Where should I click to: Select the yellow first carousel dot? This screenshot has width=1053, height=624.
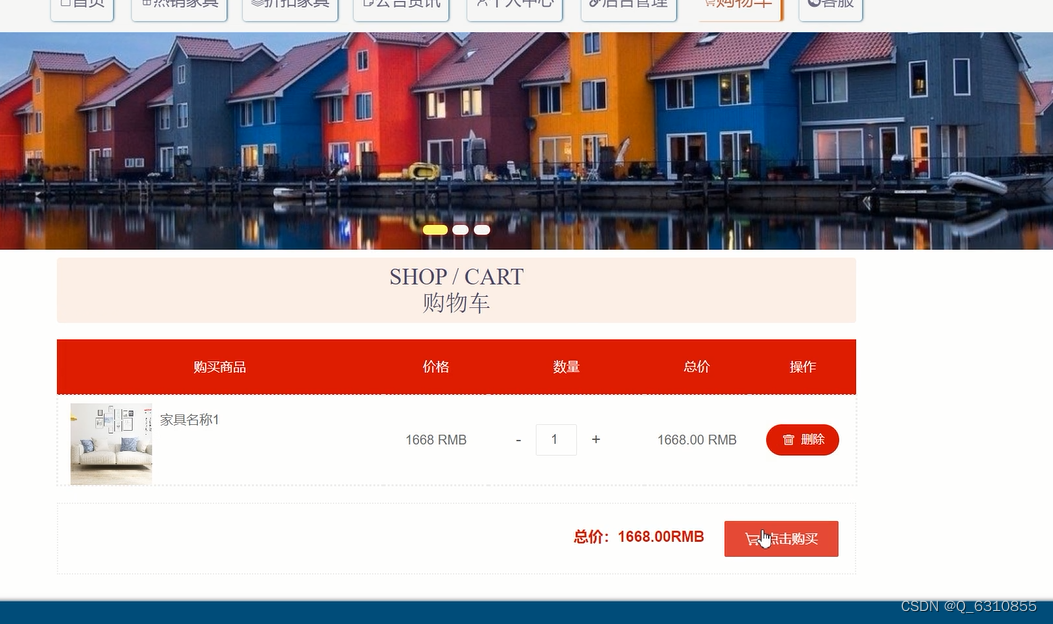[x=435, y=230]
